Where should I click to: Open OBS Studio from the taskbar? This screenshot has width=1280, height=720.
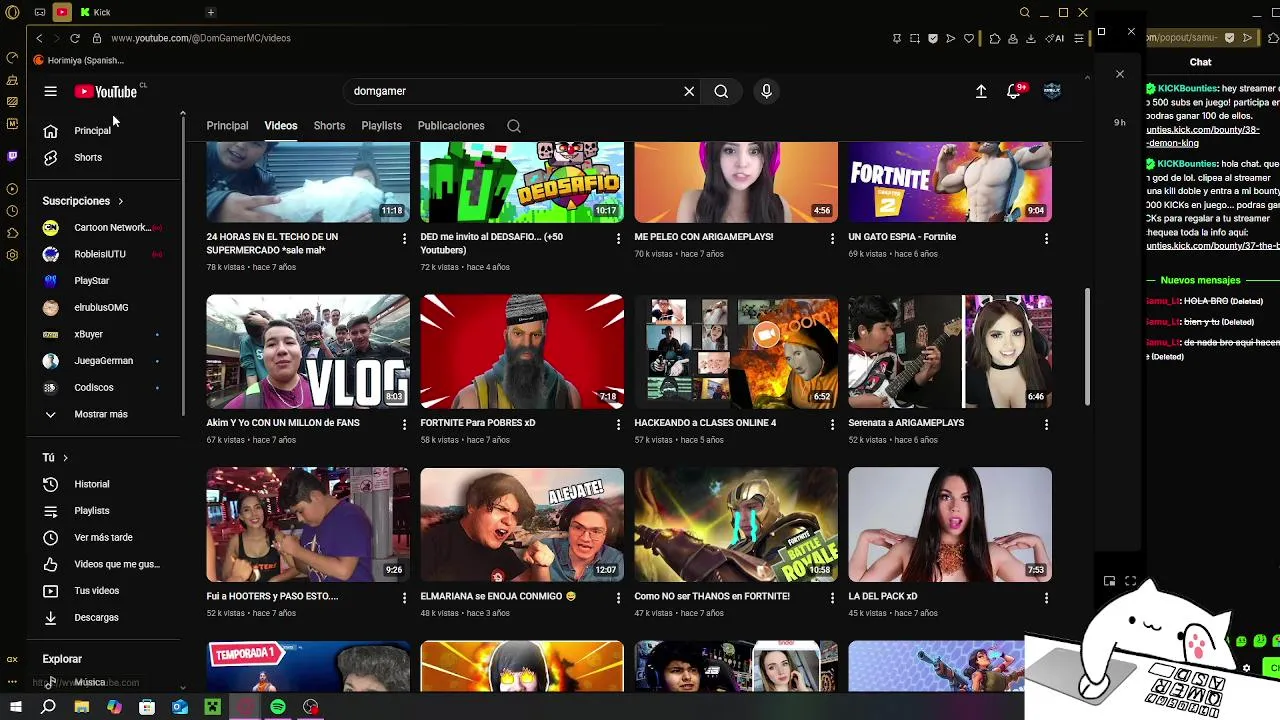coord(311,707)
